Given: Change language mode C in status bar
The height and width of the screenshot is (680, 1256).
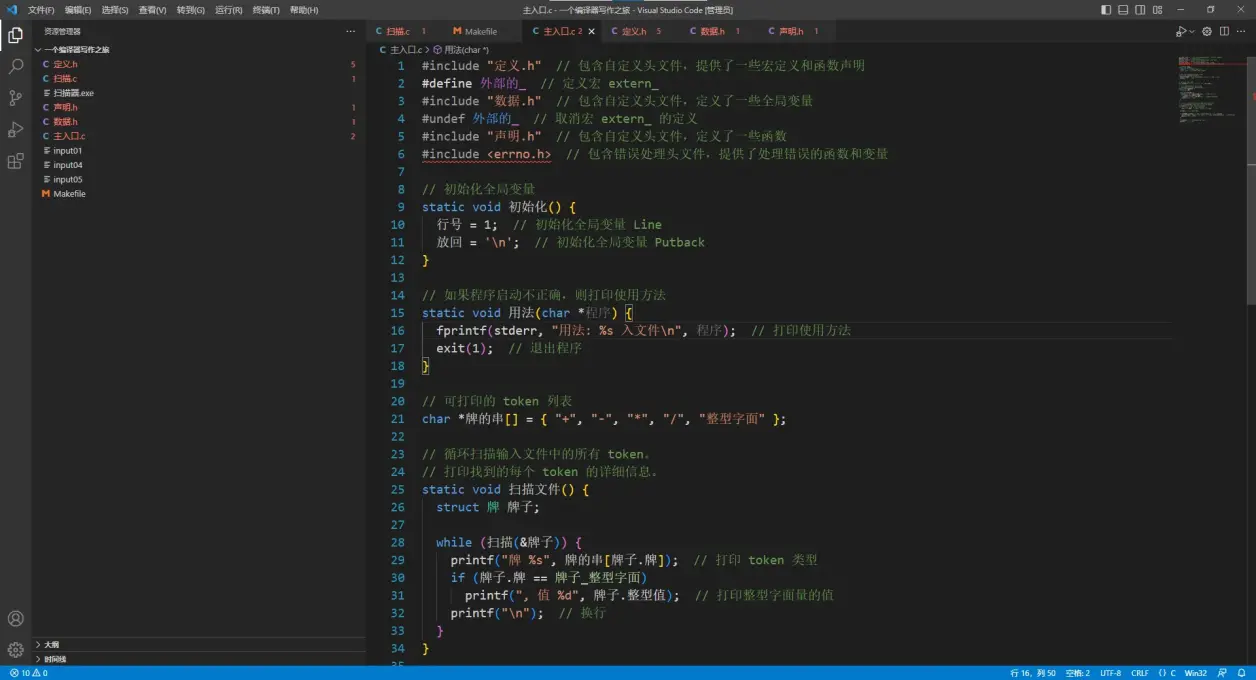Looking at the screenshot, I should click(1172, 673).
